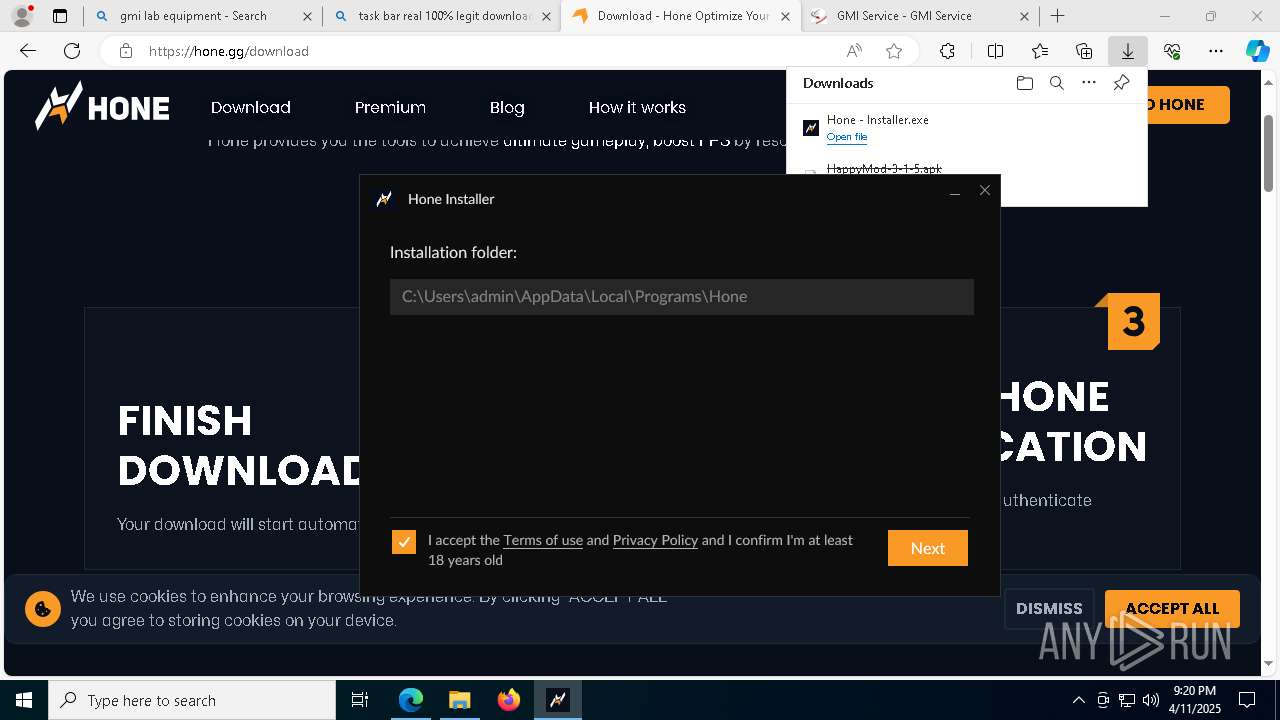Screen dimensions: 1280x720
Task: Go back to the previous page
Action: pyautogui.click(x=28, y=51)
